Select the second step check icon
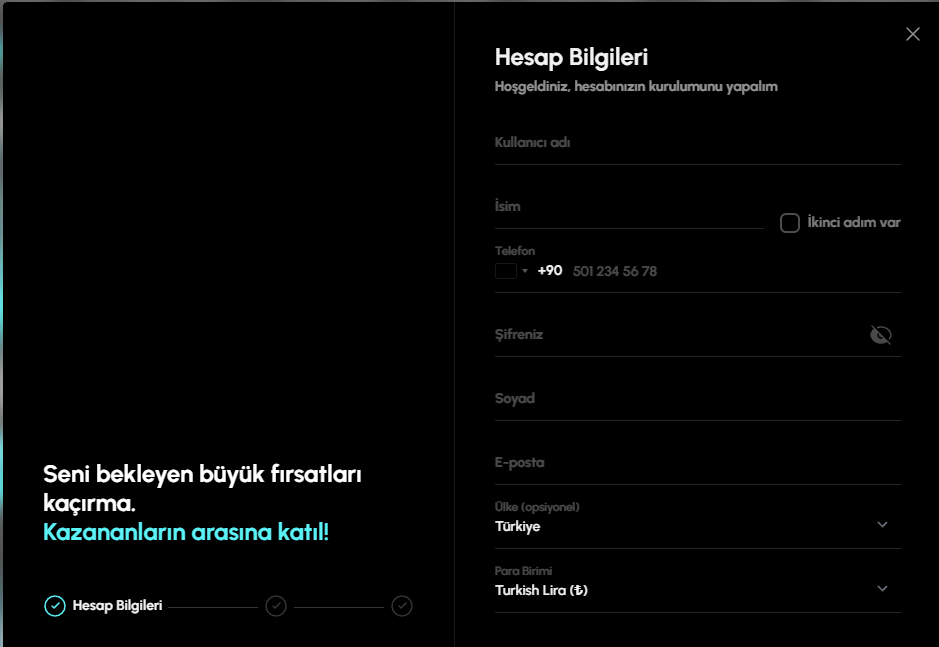This screenshot has height=647, width=939. [x=276, y=606]
